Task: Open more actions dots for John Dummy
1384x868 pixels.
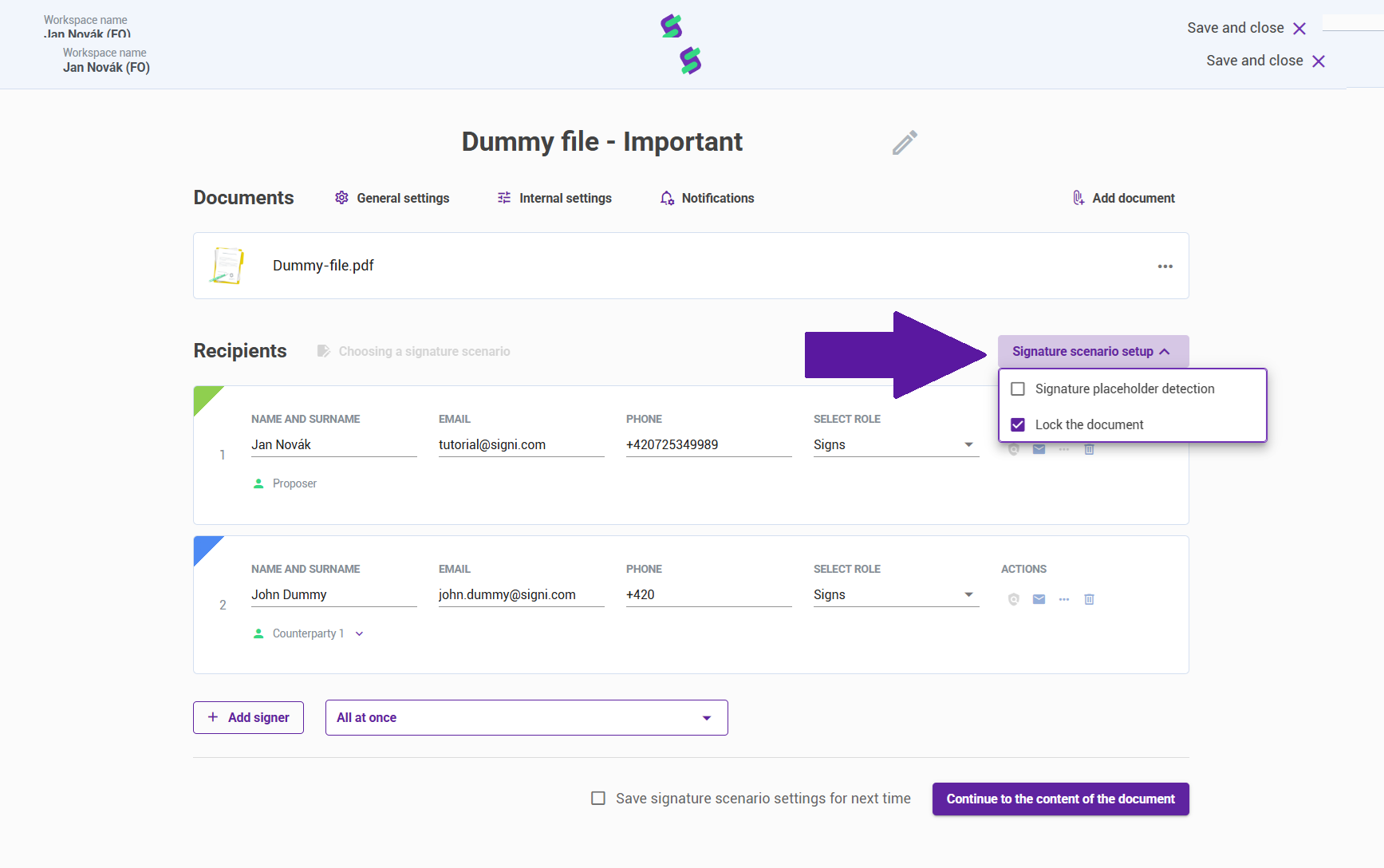Action: 1064,599
